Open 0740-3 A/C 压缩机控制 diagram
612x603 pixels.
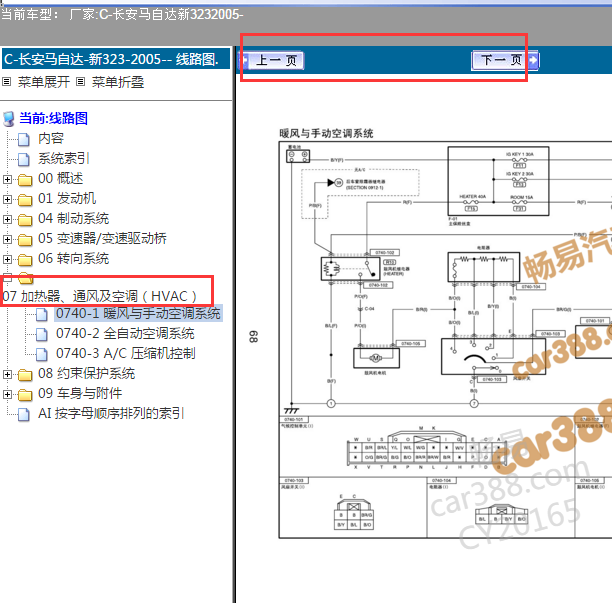tap(126, 353)
